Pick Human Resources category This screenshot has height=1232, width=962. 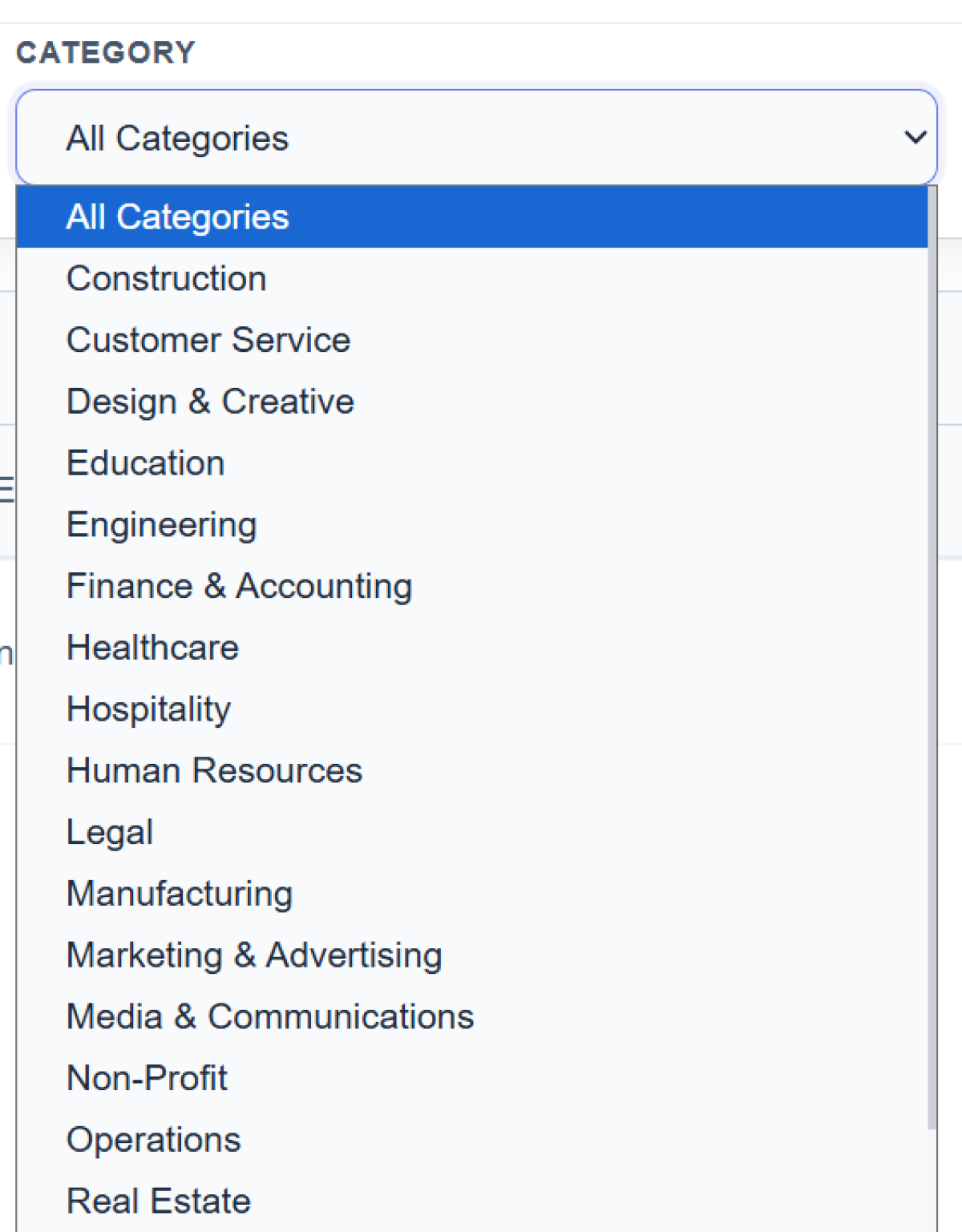[471, 771]
